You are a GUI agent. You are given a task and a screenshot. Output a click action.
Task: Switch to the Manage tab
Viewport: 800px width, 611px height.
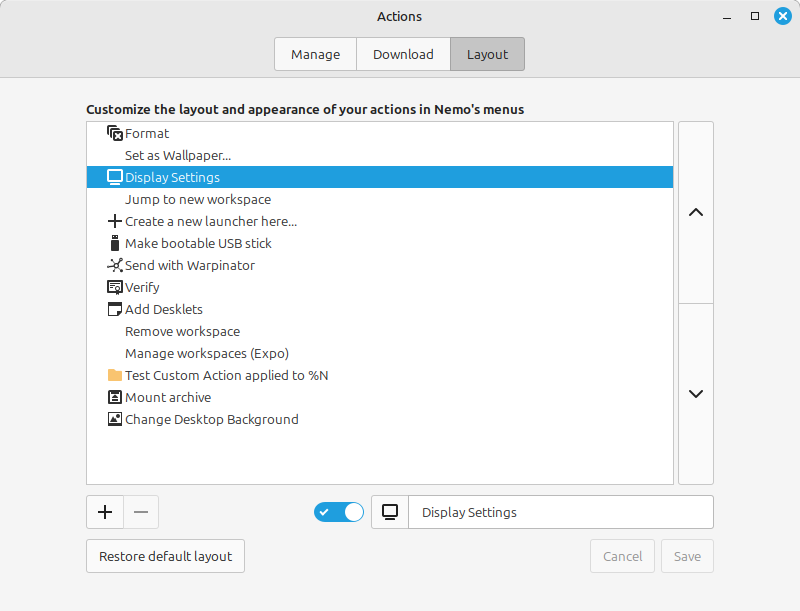[315, 54]
